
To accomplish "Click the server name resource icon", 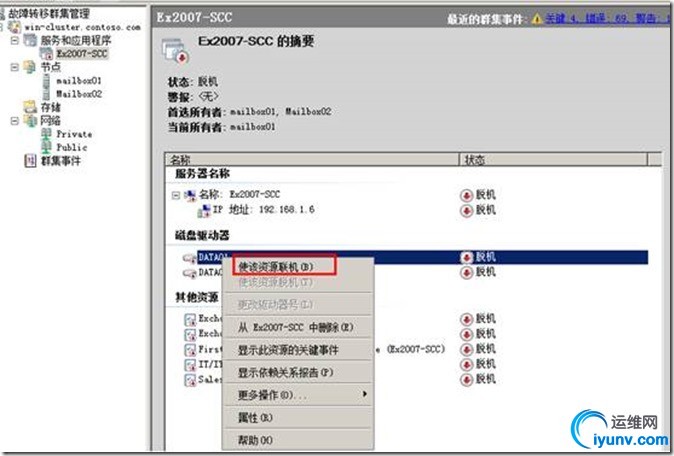I will 190,196.
